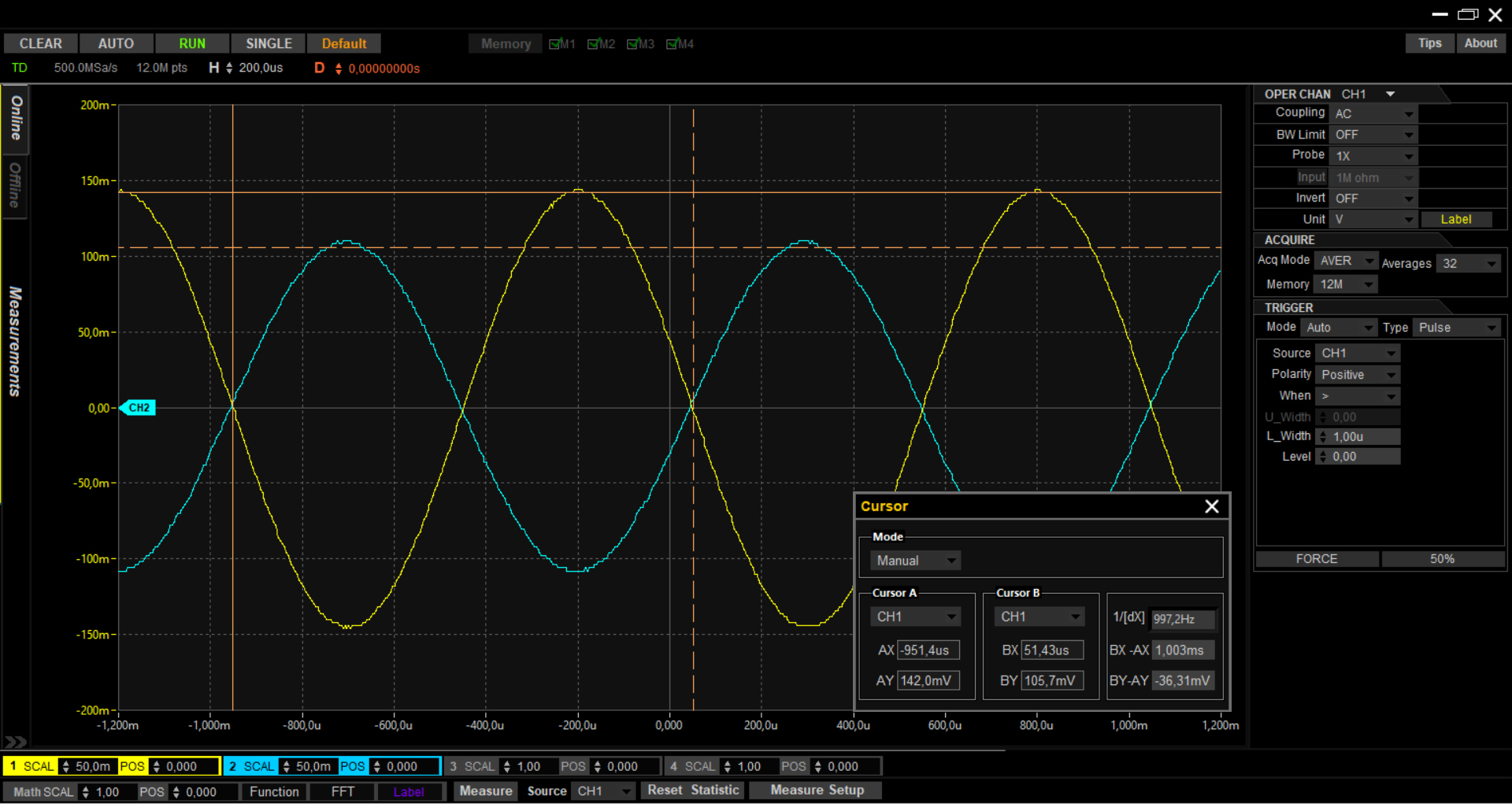This screenshot has width=1512, height=804.
Task: Click the CH2 zero-level marker
Action: point(138,408)
